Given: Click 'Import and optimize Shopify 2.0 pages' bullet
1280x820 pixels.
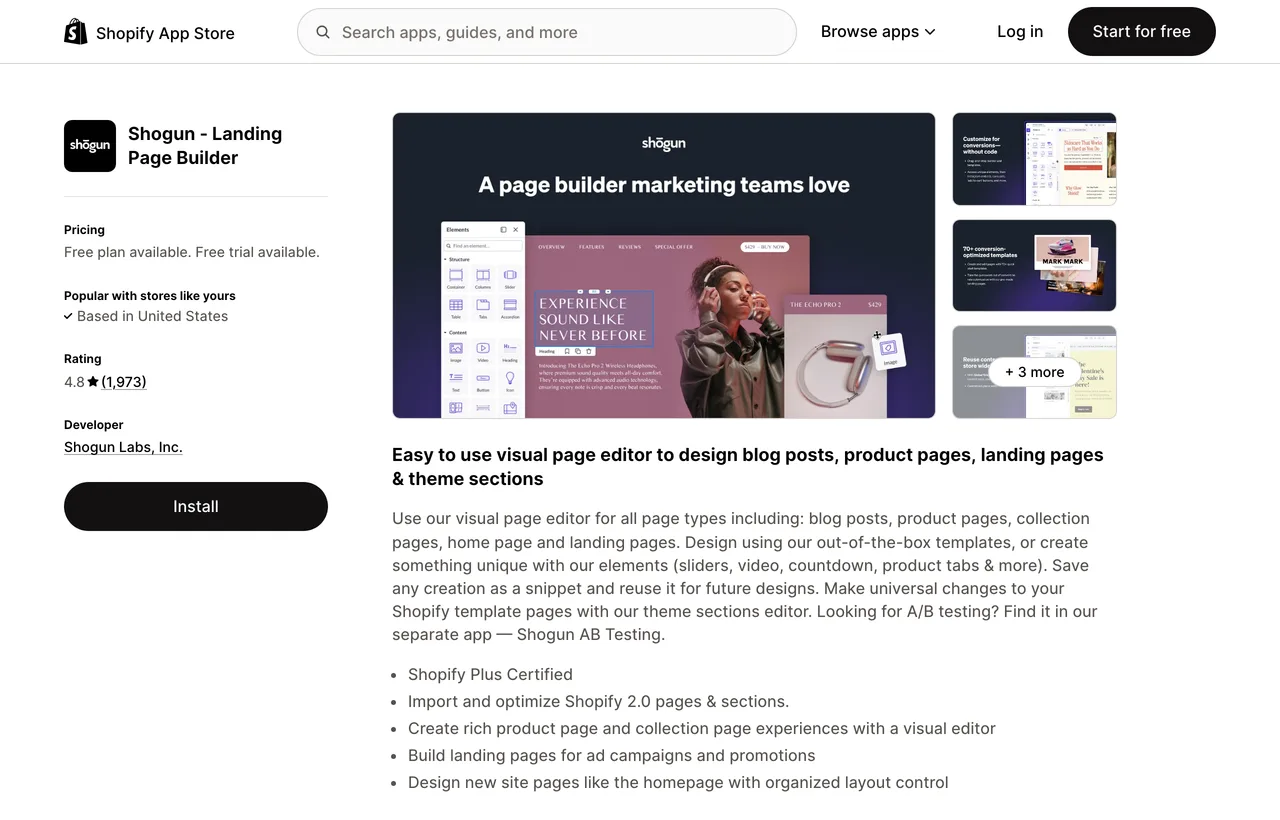Looking at the screenshot, I should [x=598, y=701].
